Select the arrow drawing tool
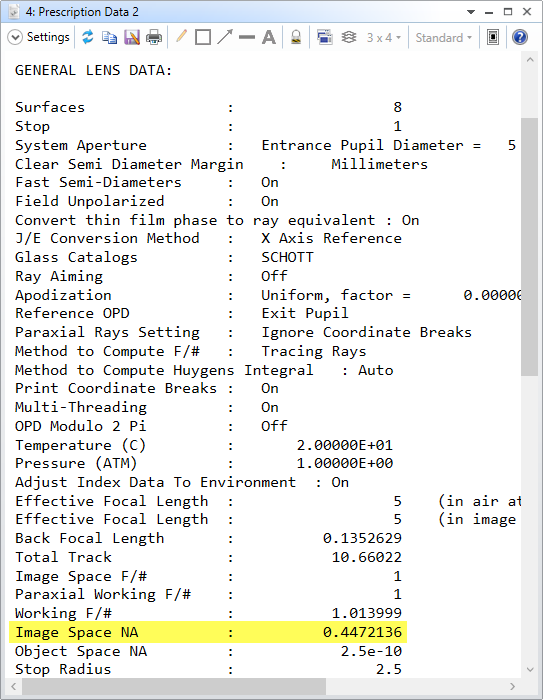Image resolution: width=543 pixels, height=700 pixels. 225,37
